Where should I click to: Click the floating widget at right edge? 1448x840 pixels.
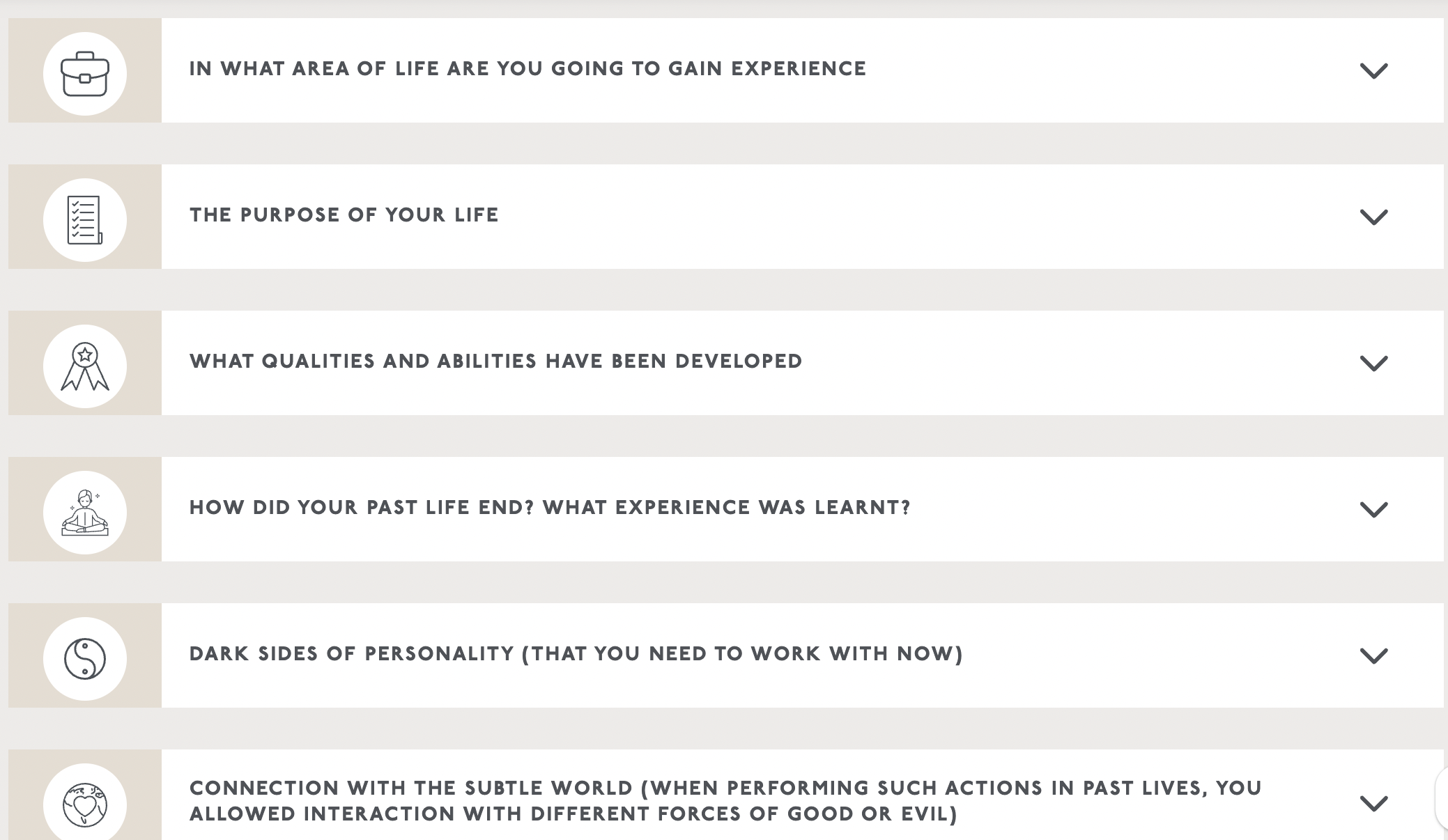tap(1442, 801)
